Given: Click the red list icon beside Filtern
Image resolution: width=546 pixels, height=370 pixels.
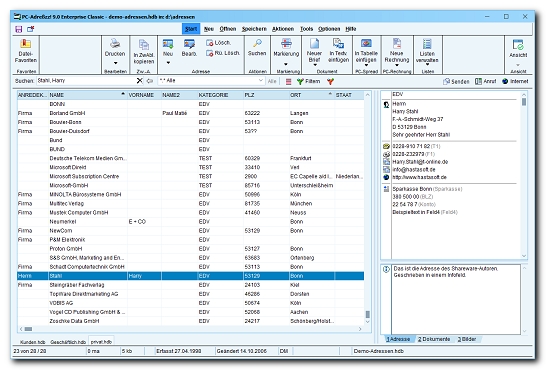Looking at the screenshot, I should (x=288, y=81).
